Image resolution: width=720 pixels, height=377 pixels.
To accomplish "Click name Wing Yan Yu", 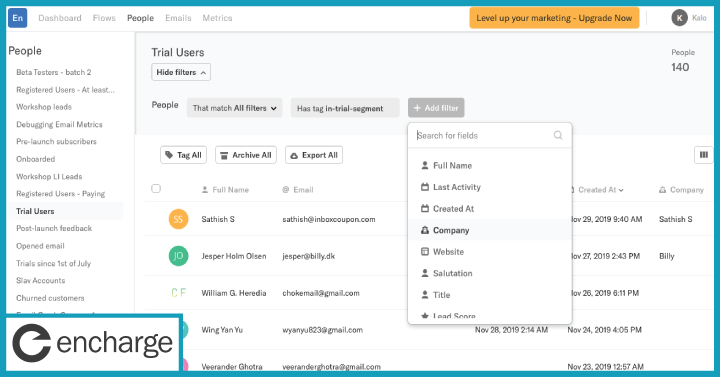I will coord(222,330).
